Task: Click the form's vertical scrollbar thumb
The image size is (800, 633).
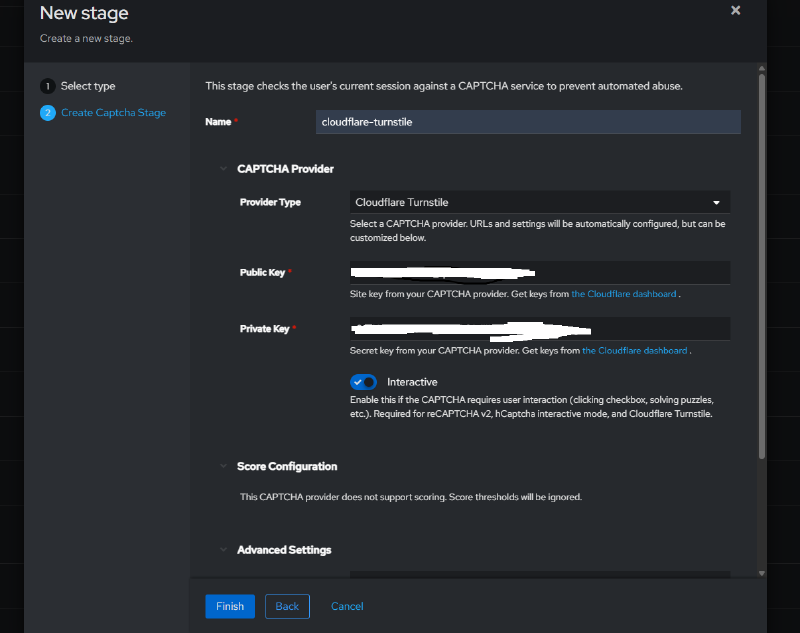Action: click(761, 266)
